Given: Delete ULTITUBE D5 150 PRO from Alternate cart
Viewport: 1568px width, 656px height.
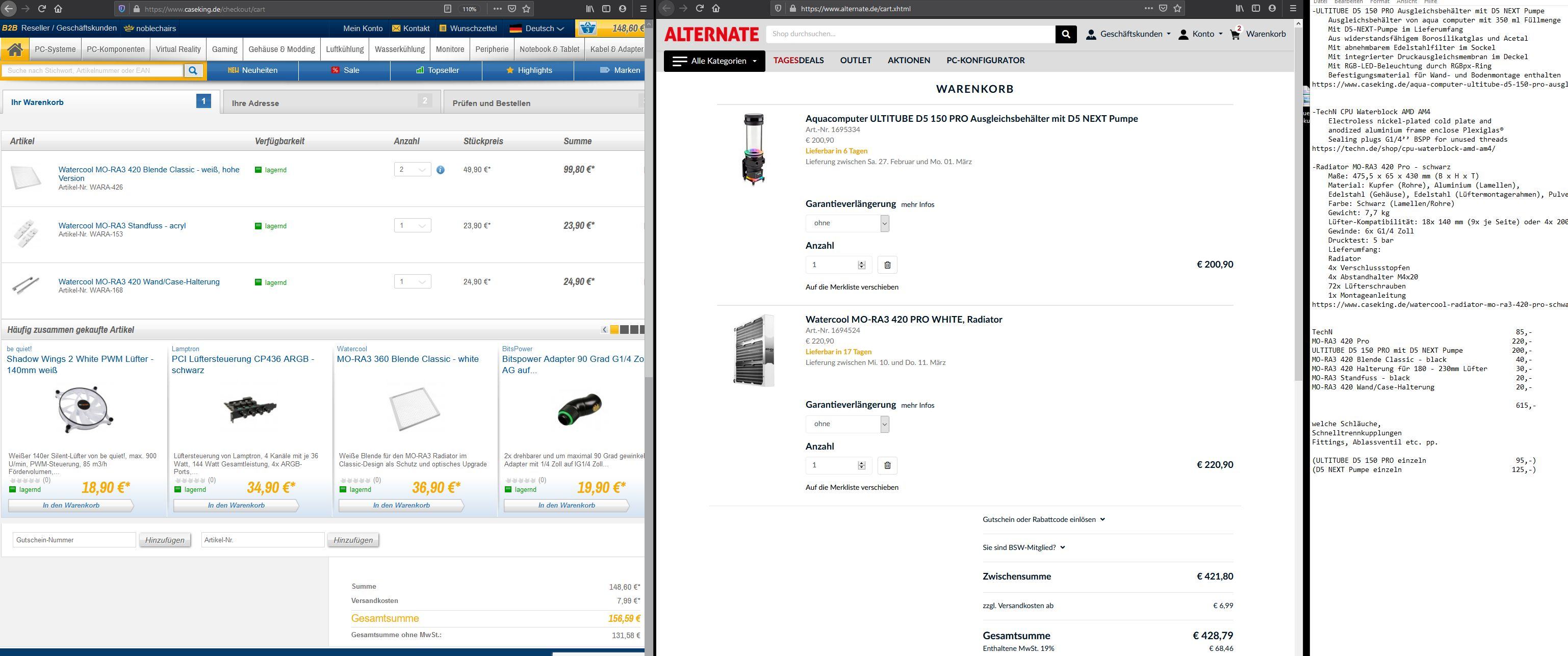Looking at the screenshot, I should pyautogui.click(x=887, y=265).
